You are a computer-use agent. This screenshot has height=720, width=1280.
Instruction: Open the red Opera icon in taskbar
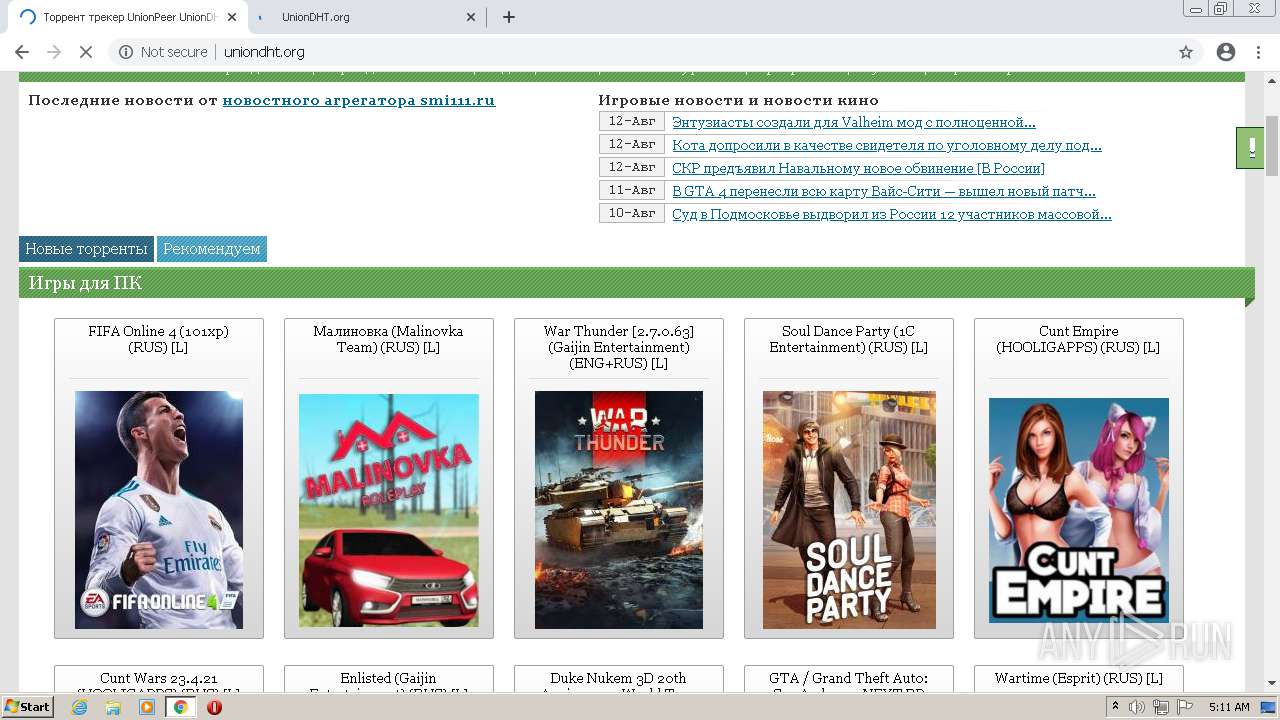pos(214,707)
